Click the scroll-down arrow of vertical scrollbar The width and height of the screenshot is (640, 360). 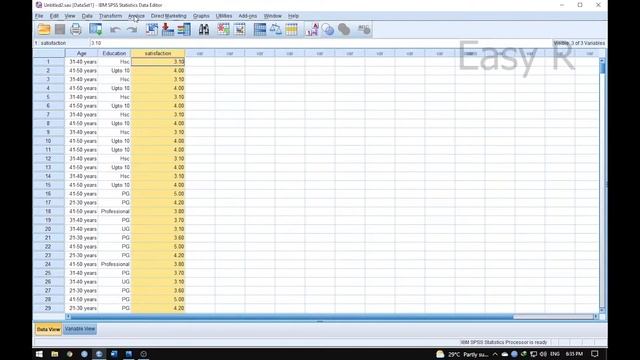[x=602, y=310]
